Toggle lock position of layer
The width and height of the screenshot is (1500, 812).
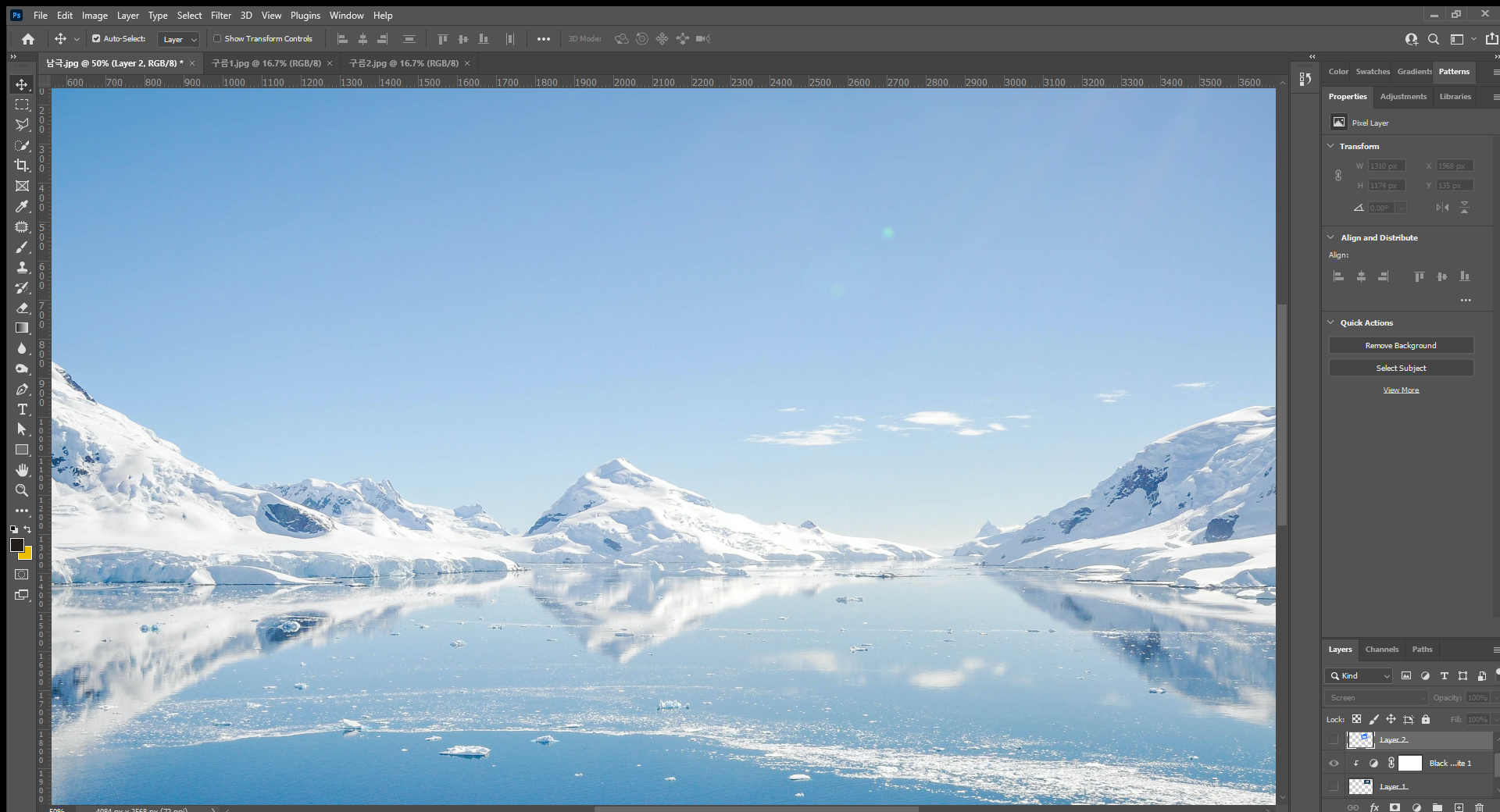(1391, 719)
